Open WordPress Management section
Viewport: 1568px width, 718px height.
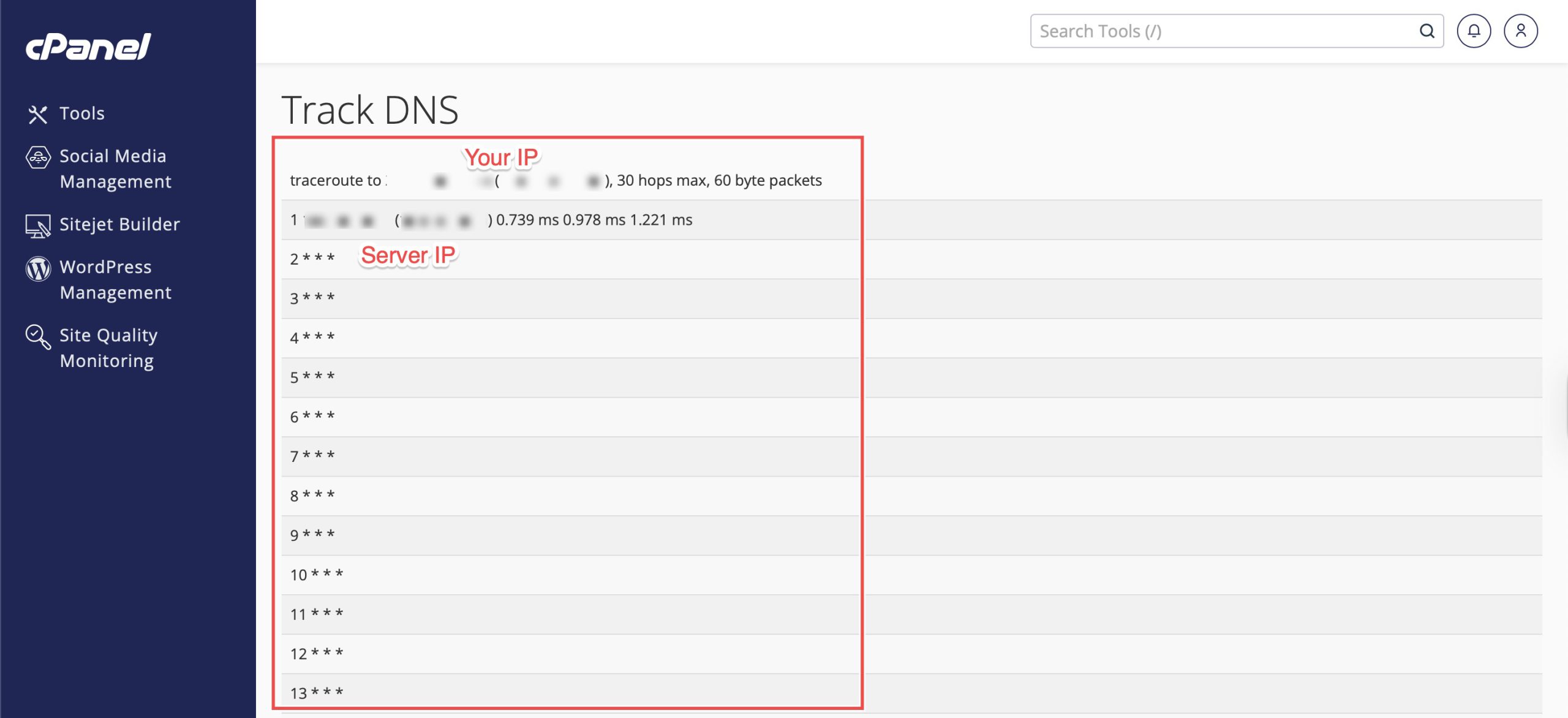115,279
